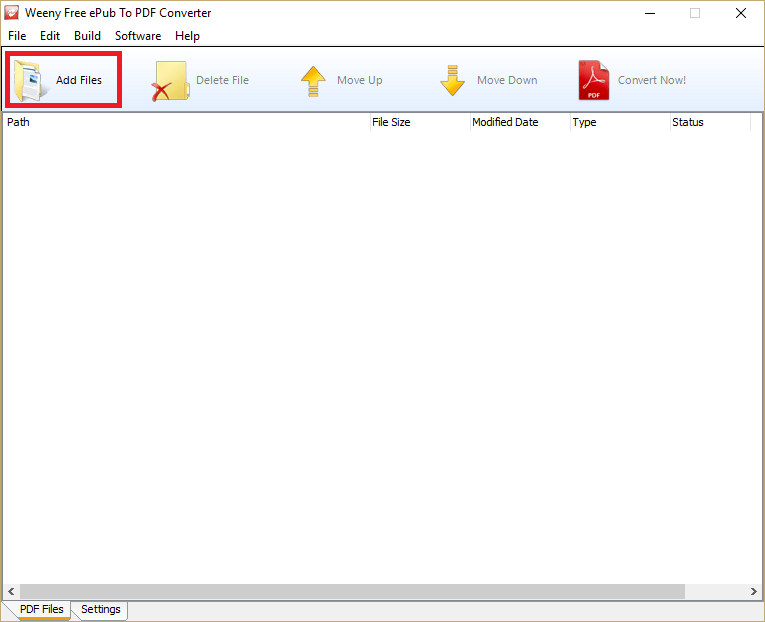The image size is (765, 622).
Task: Click the Convert Now PDF icon
Action: pos(594,80)
